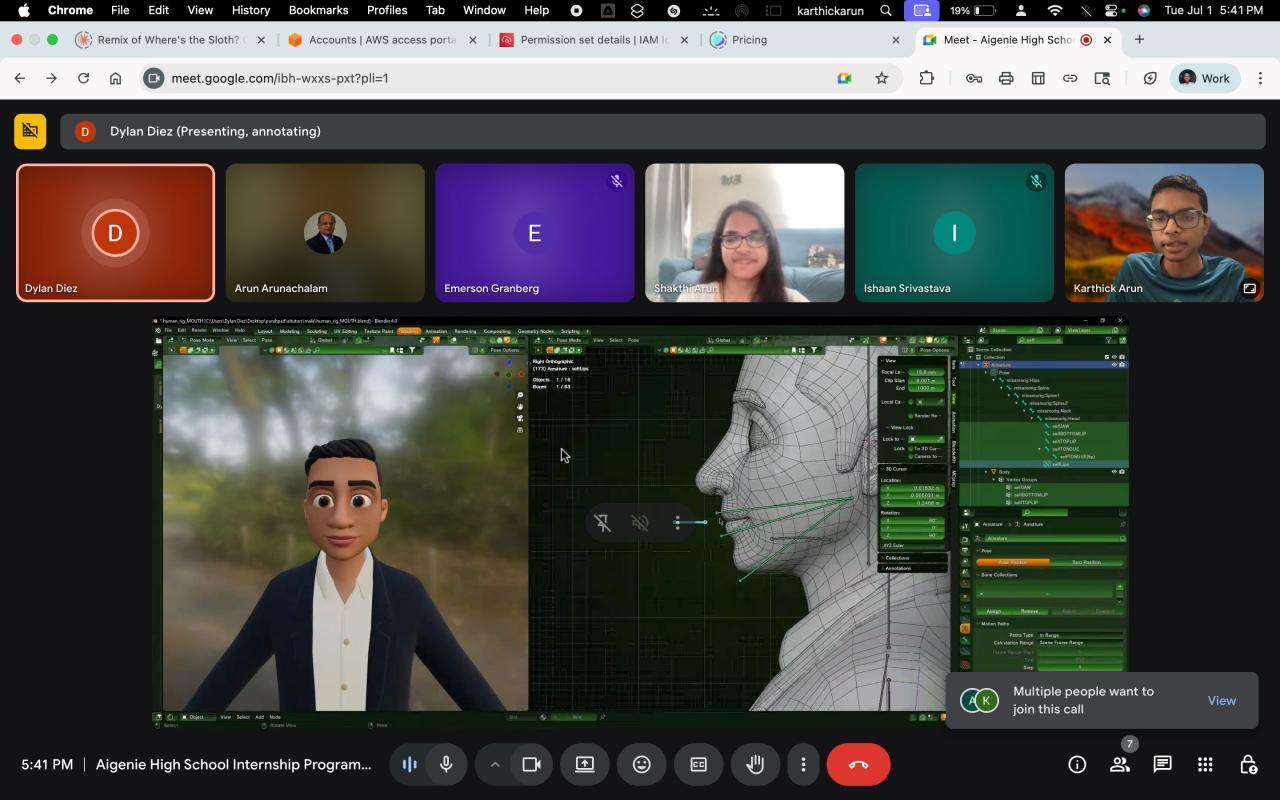Open the Send a reaction emoji picker
The width and height of the screenshot is (1280, 800).
pyautogui.click(x=641, y=765)
